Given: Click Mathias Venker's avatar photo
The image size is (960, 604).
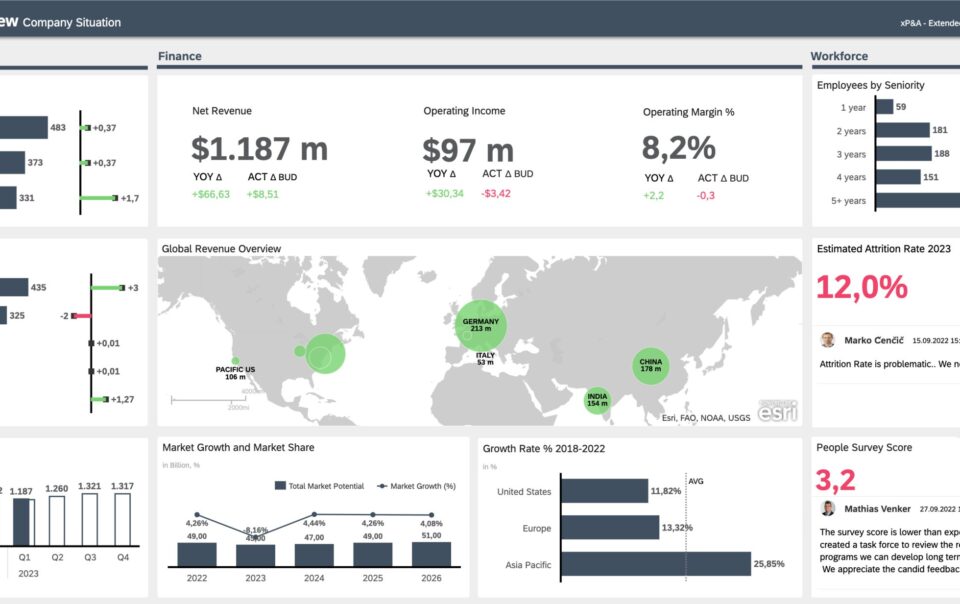Looking at the screenshot, I should coord(828,509).
